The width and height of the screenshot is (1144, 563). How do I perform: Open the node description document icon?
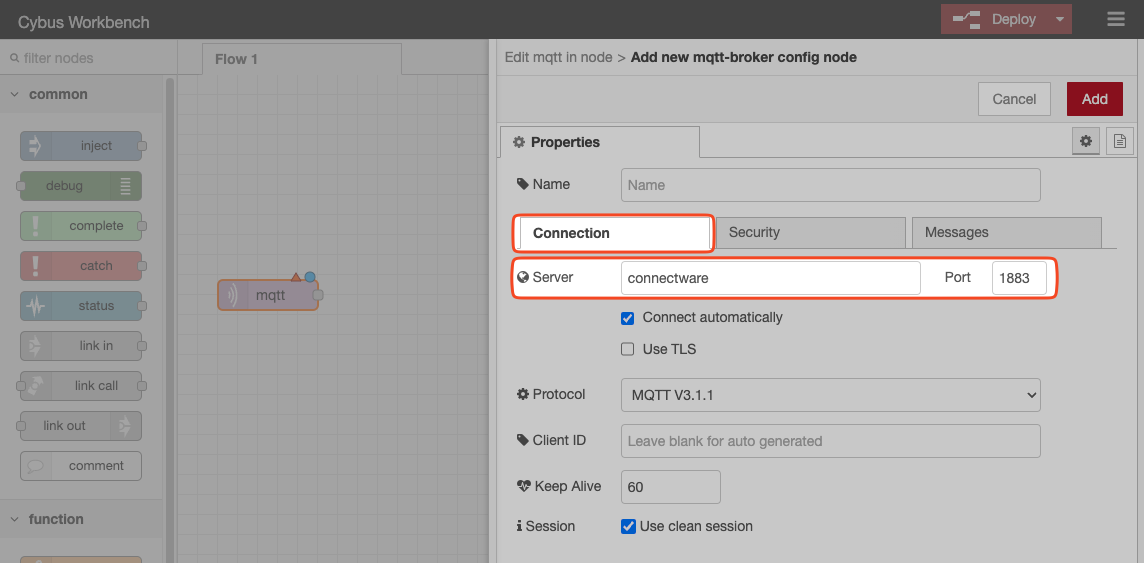click(x=1119, y=142)
